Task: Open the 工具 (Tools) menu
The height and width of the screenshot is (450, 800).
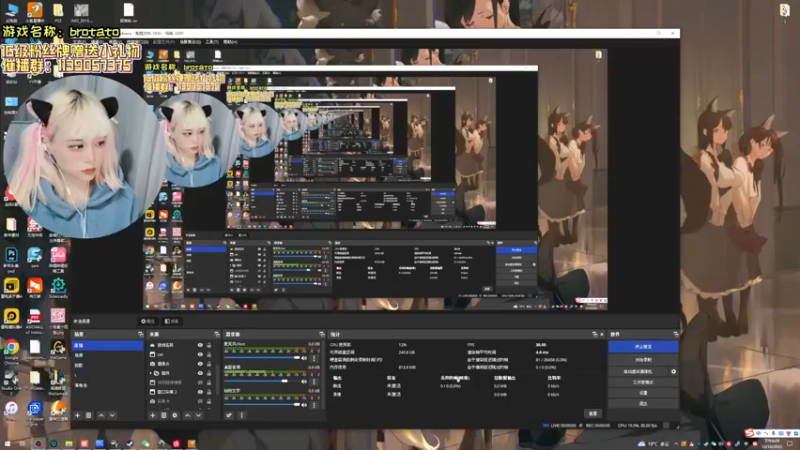Action: [212, 42]
